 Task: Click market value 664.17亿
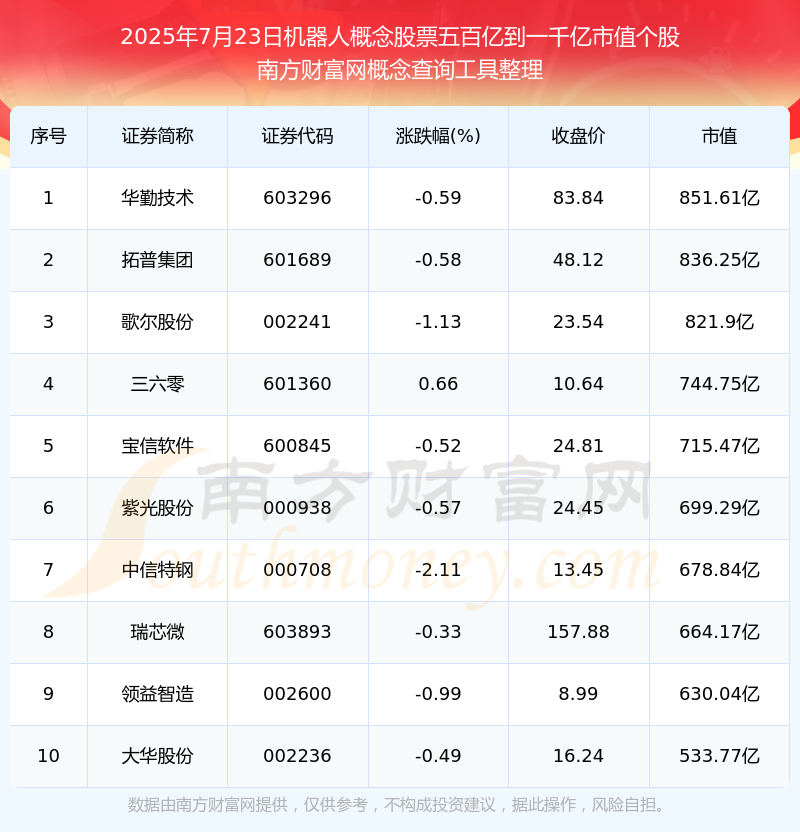[x=719, y=632]
